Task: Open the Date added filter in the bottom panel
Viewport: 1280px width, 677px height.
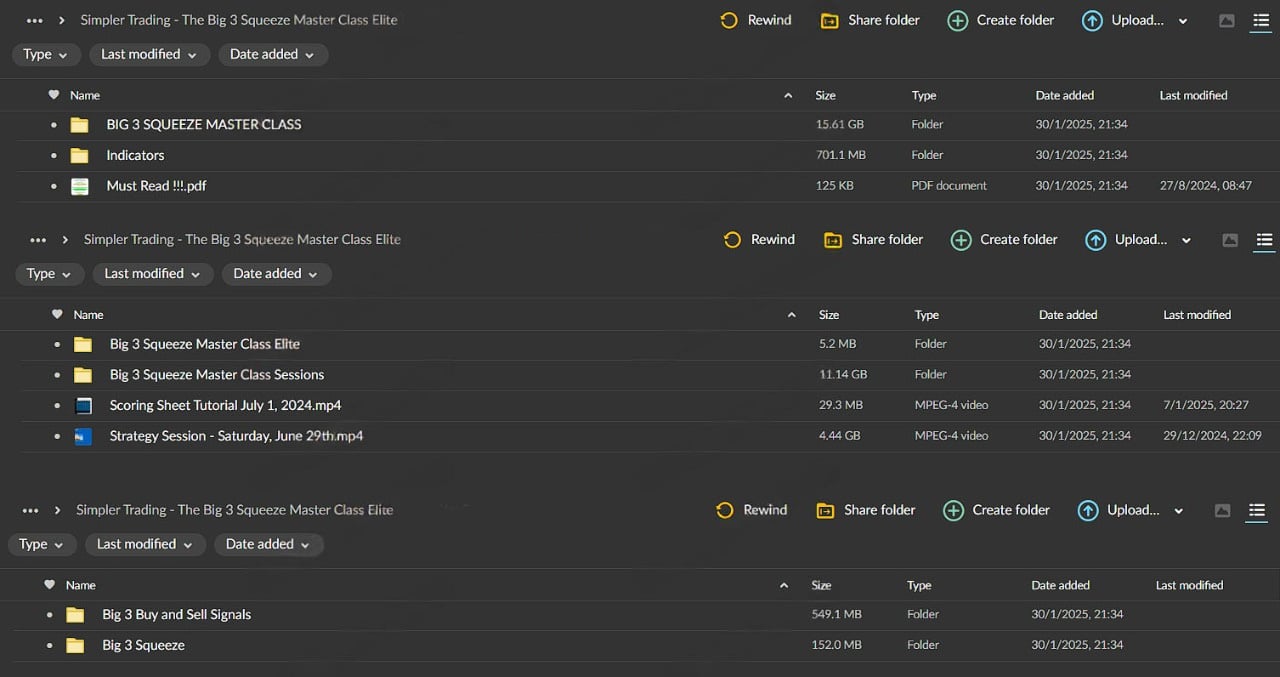Action: [x=268, y=544]
